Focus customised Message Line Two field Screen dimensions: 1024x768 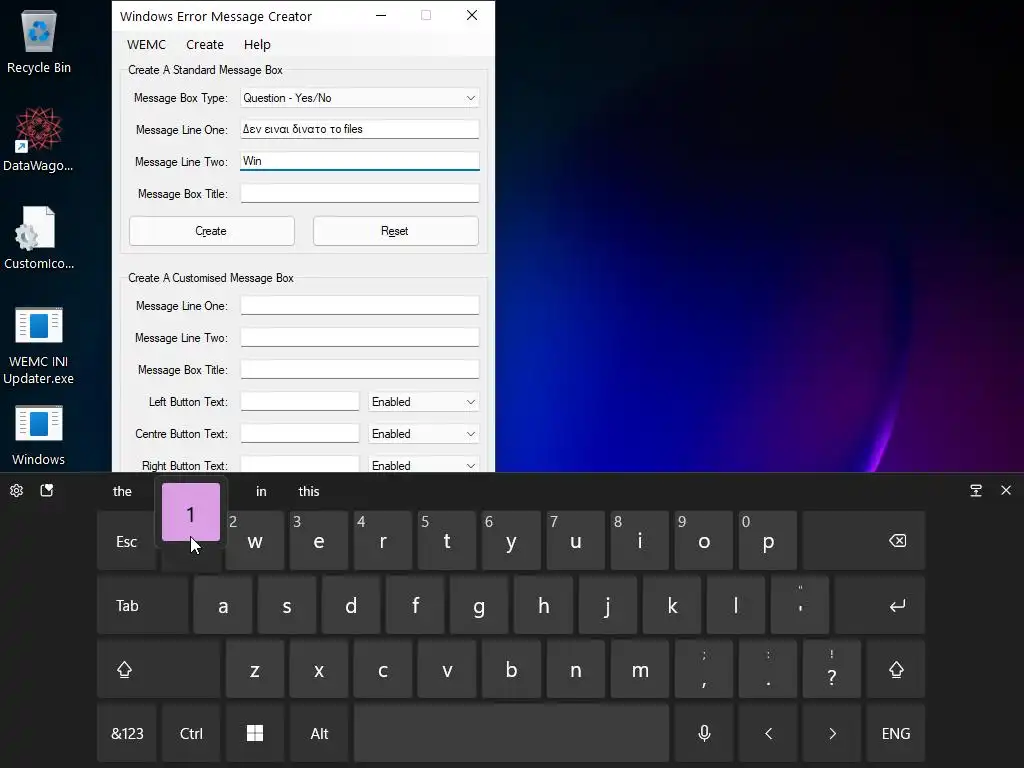coord(360,338)
